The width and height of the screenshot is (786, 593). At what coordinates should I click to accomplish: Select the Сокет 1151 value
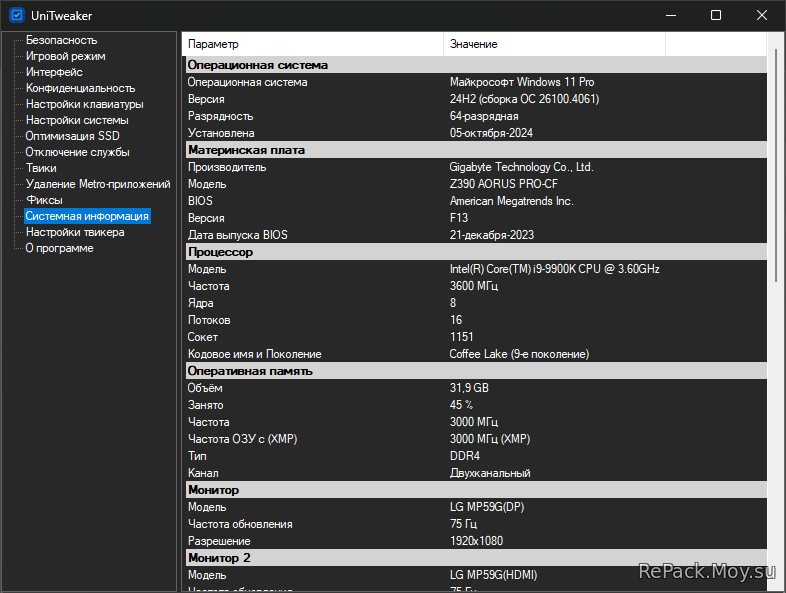click(x=461, y=337)
